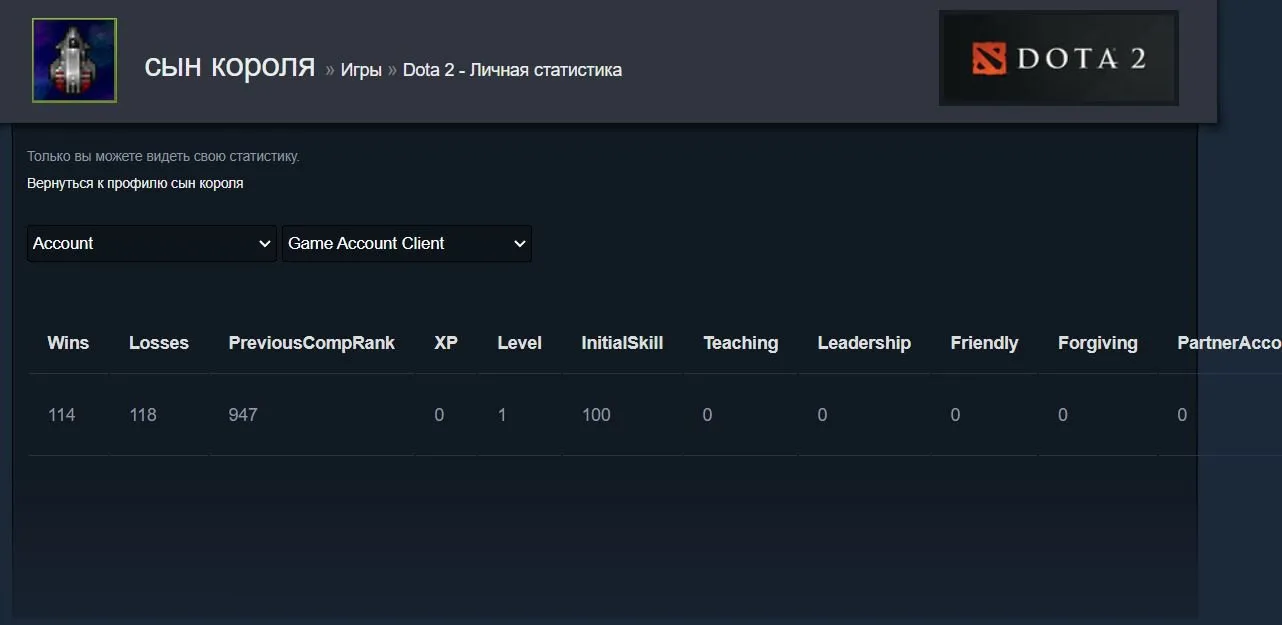This screenshot has width=1282, height=625.
Task: Click the Wins value 114
Action: pos(62,415)
